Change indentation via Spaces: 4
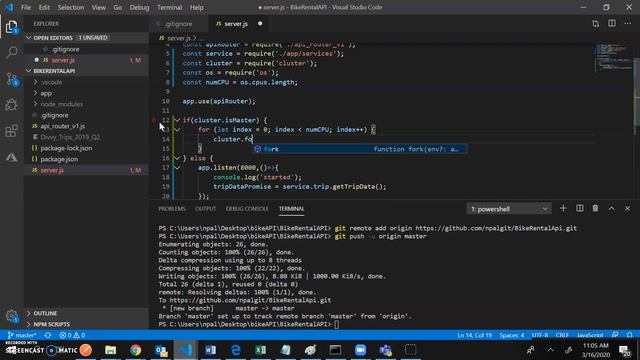Screen dimensions: 640x360 click(x=512, y=335)
